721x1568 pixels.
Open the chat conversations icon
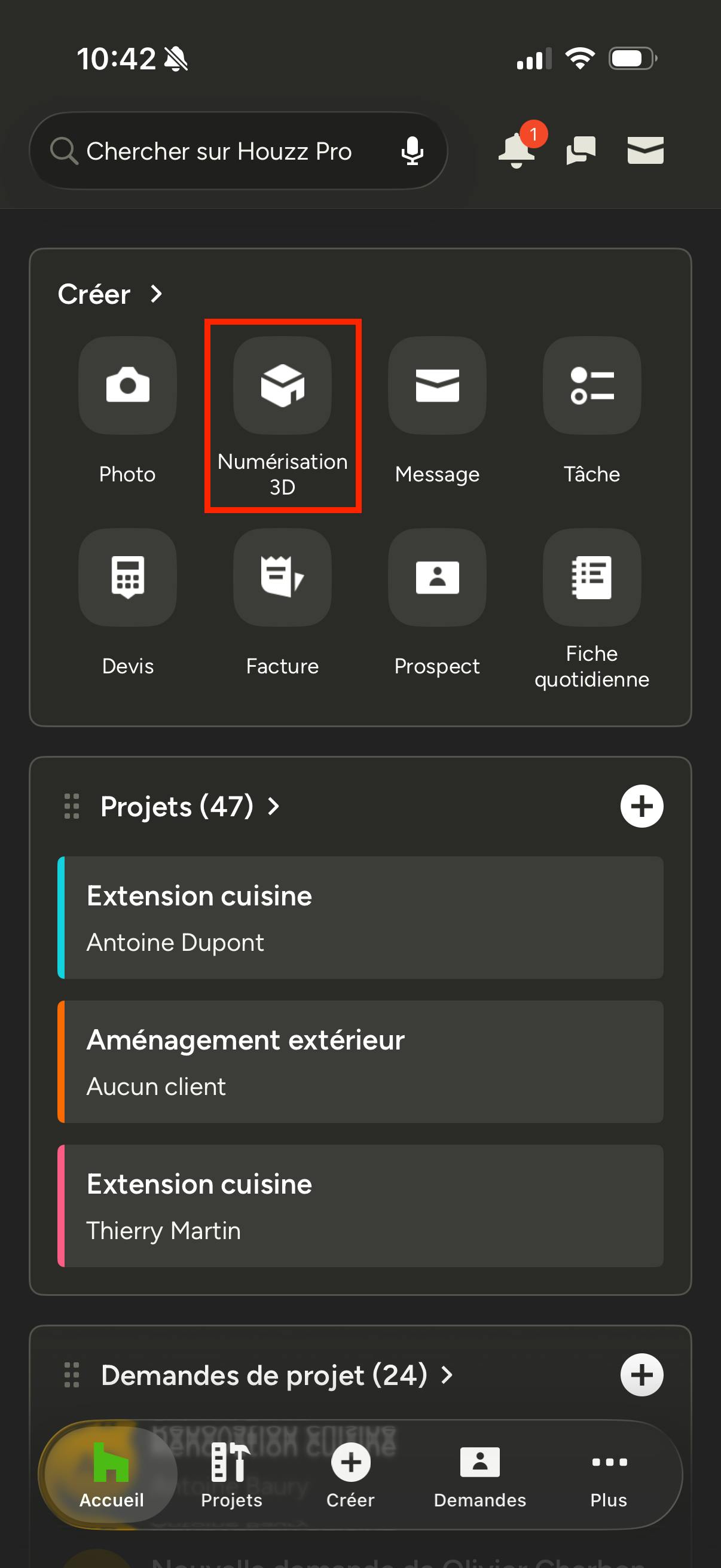581,150
